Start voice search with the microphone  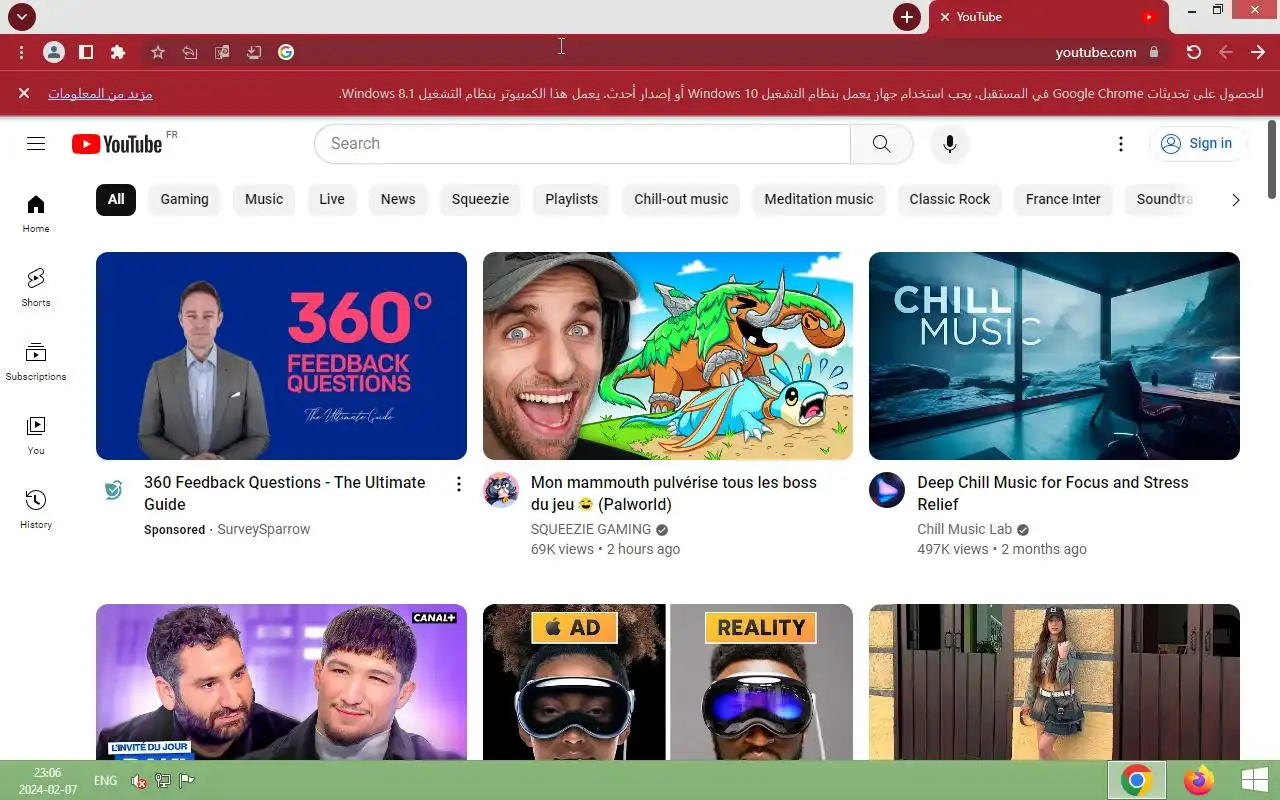(950, 144)
